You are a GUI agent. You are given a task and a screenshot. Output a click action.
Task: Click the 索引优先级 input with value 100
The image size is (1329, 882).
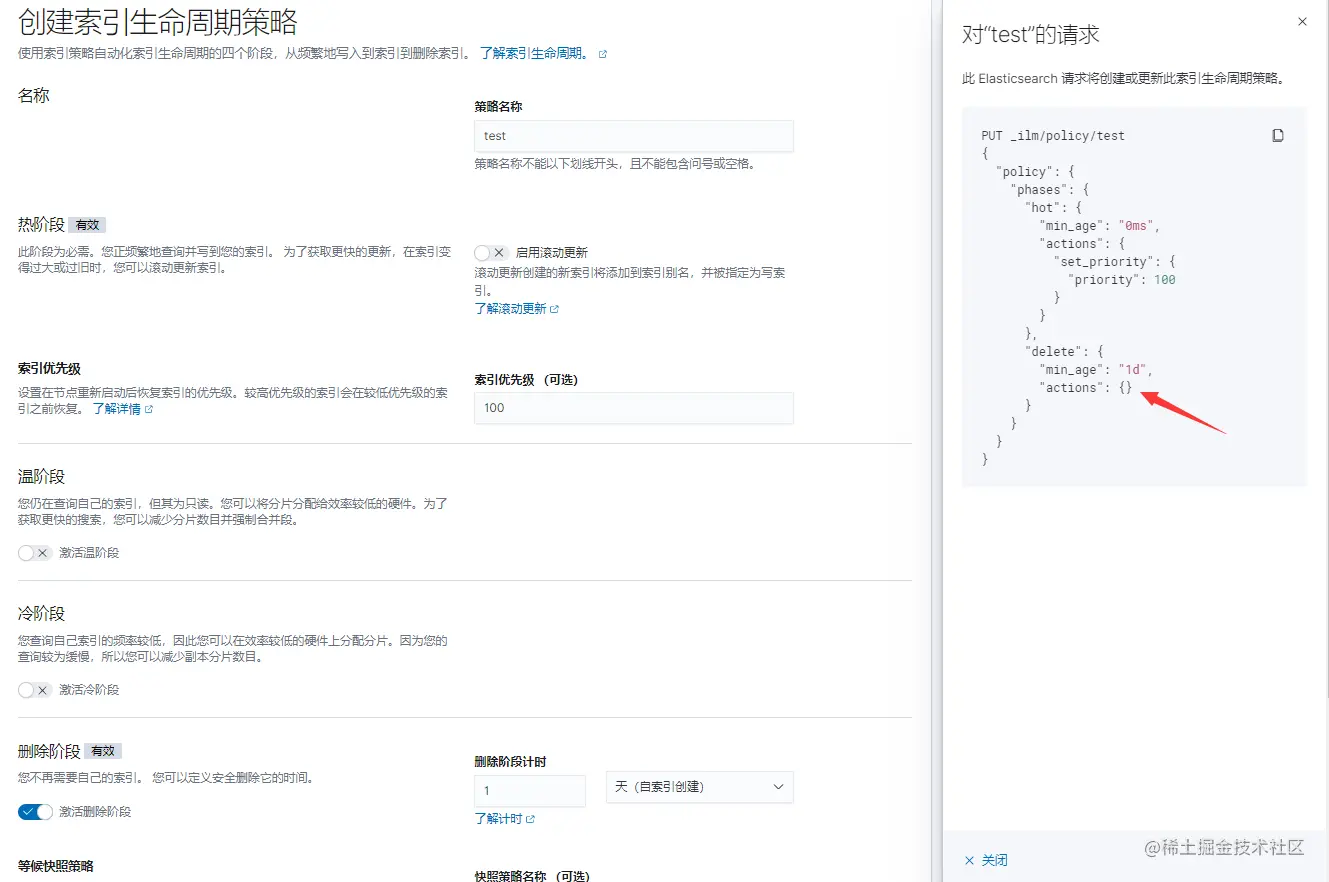click(x=633, y=408)
